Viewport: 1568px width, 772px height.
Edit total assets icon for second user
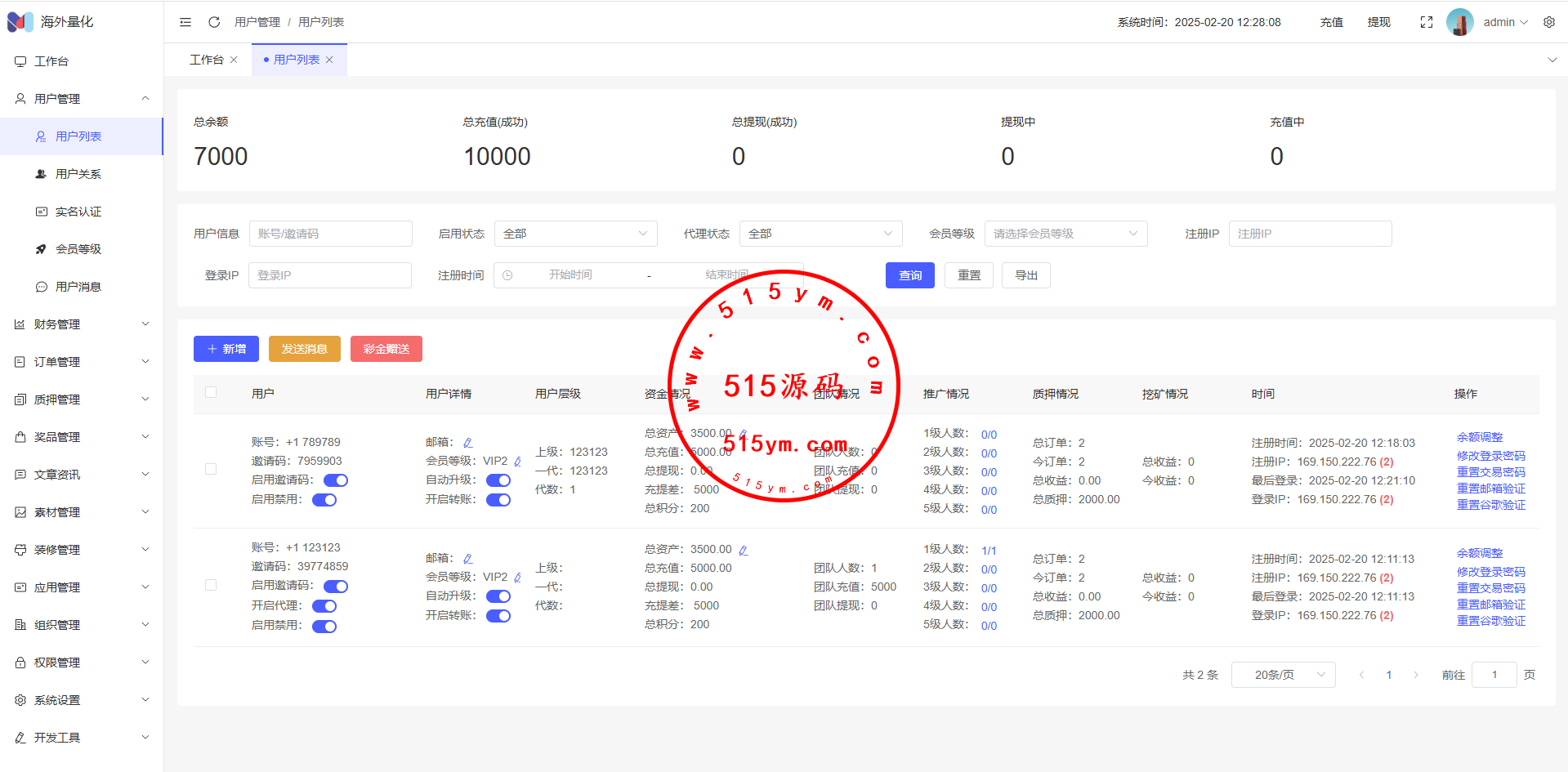[x=743, y=551]
